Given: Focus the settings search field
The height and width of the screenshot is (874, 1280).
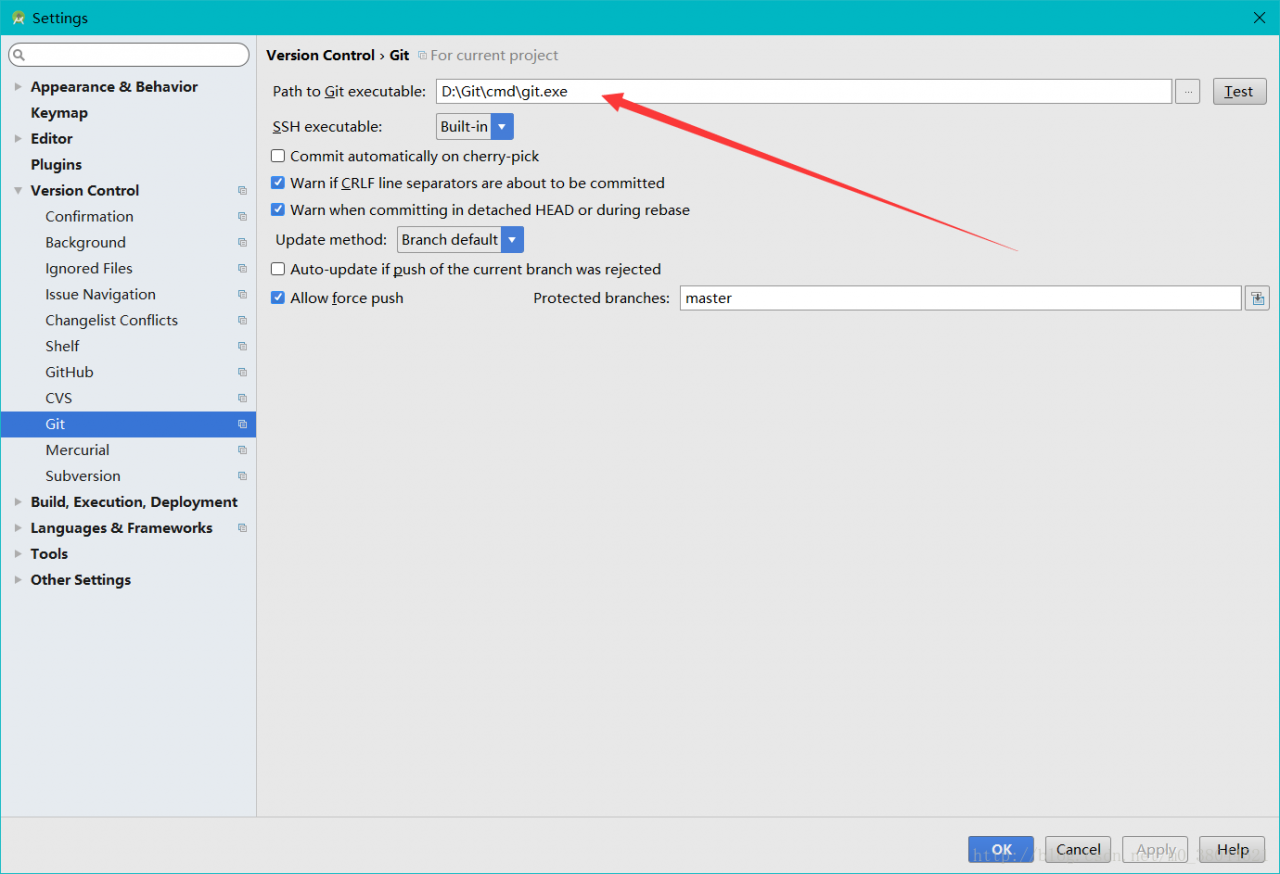Looking at the screenshot, I should pyautogui.click(x=128, y=55).
